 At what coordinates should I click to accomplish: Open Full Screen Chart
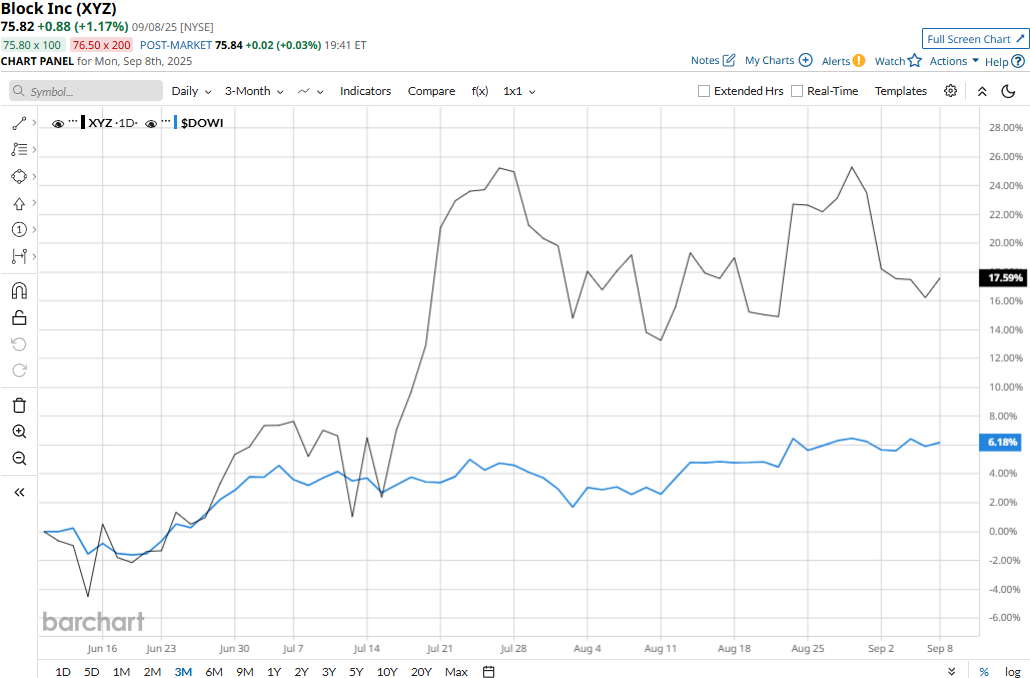click(x=975, y=39)
